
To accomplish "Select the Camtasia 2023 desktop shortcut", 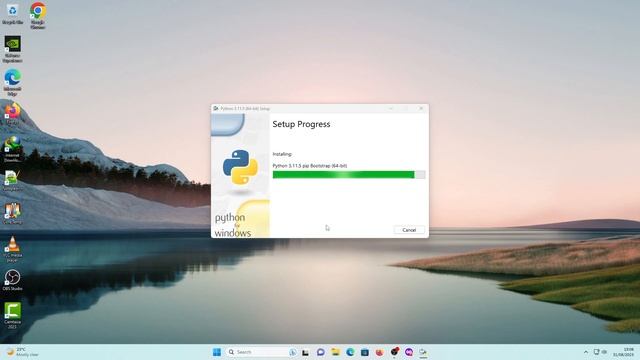I will 12,316.
